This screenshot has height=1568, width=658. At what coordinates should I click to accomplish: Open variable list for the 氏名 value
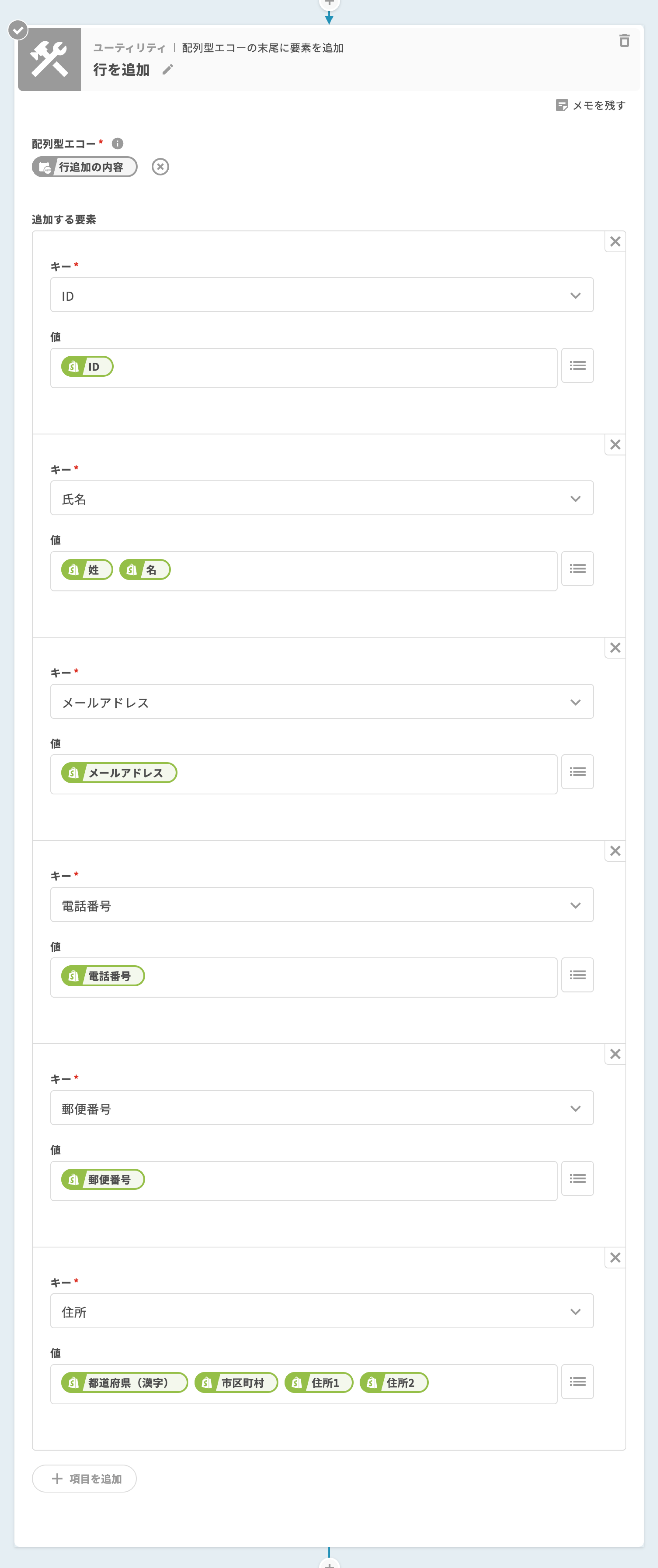point(577,569)
